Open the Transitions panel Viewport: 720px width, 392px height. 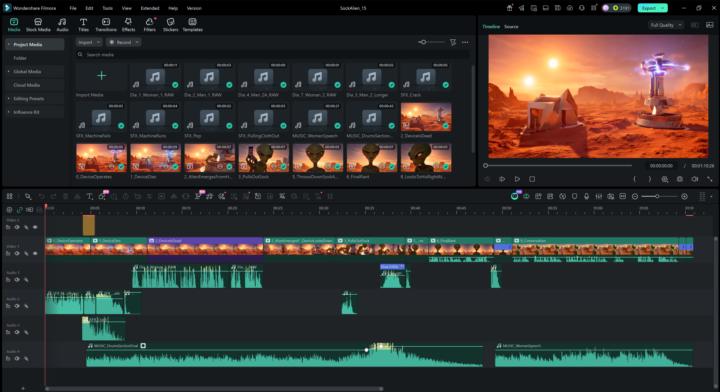click(x=106, y=24)
